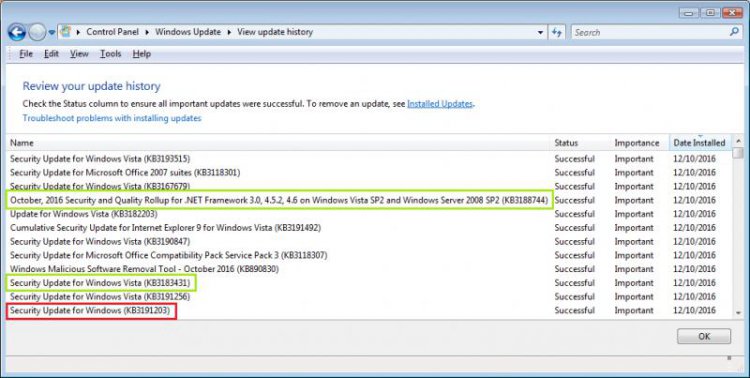Open the View menu
The width and height of the screenshot is (750, 378).
[79, 54]
